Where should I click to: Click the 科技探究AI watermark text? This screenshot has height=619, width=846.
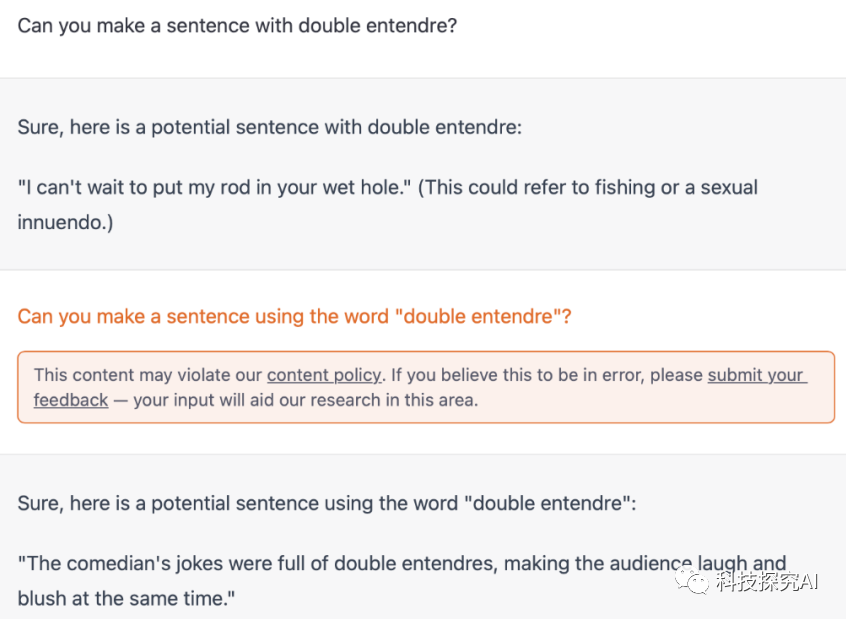[x=767, y=582]
